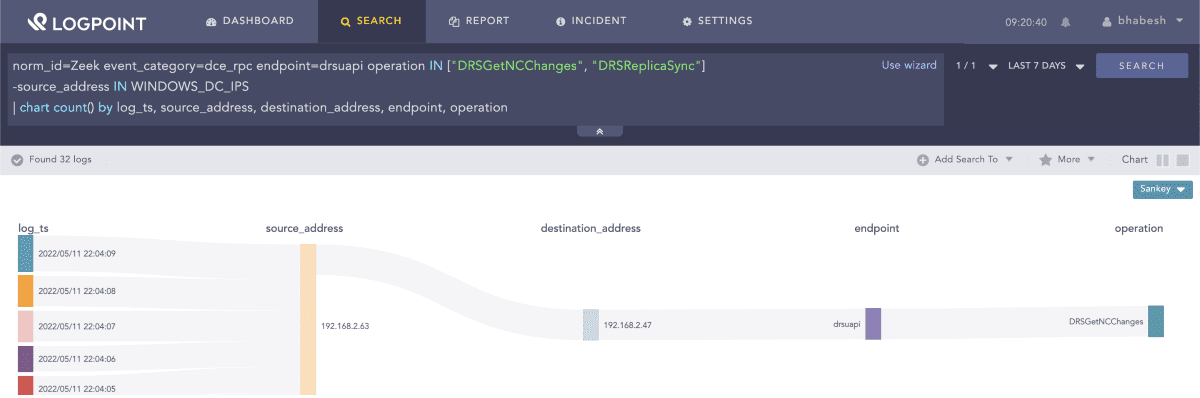The image size is (1200, 398).
Task: Click the plus icon for Add Search To
Action: tap(923, 160)
